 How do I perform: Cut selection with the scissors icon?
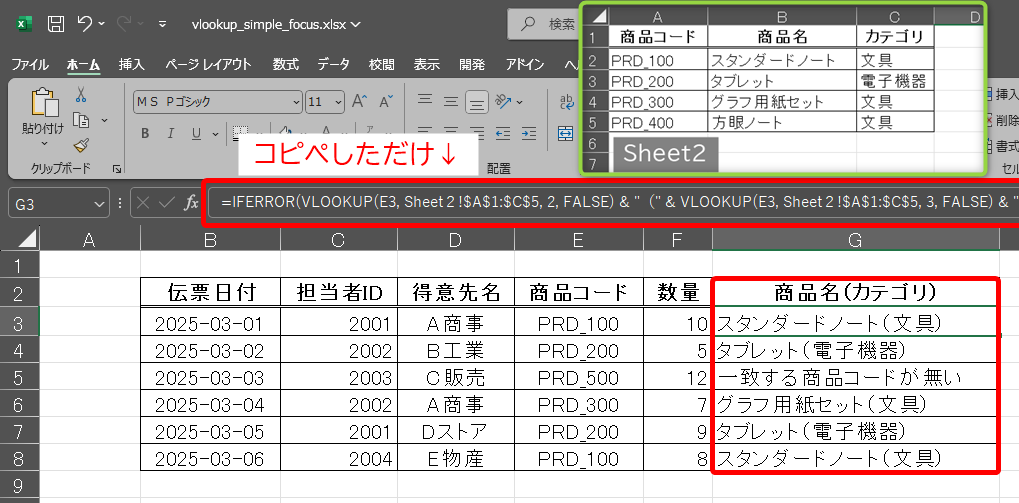[81, 94]
